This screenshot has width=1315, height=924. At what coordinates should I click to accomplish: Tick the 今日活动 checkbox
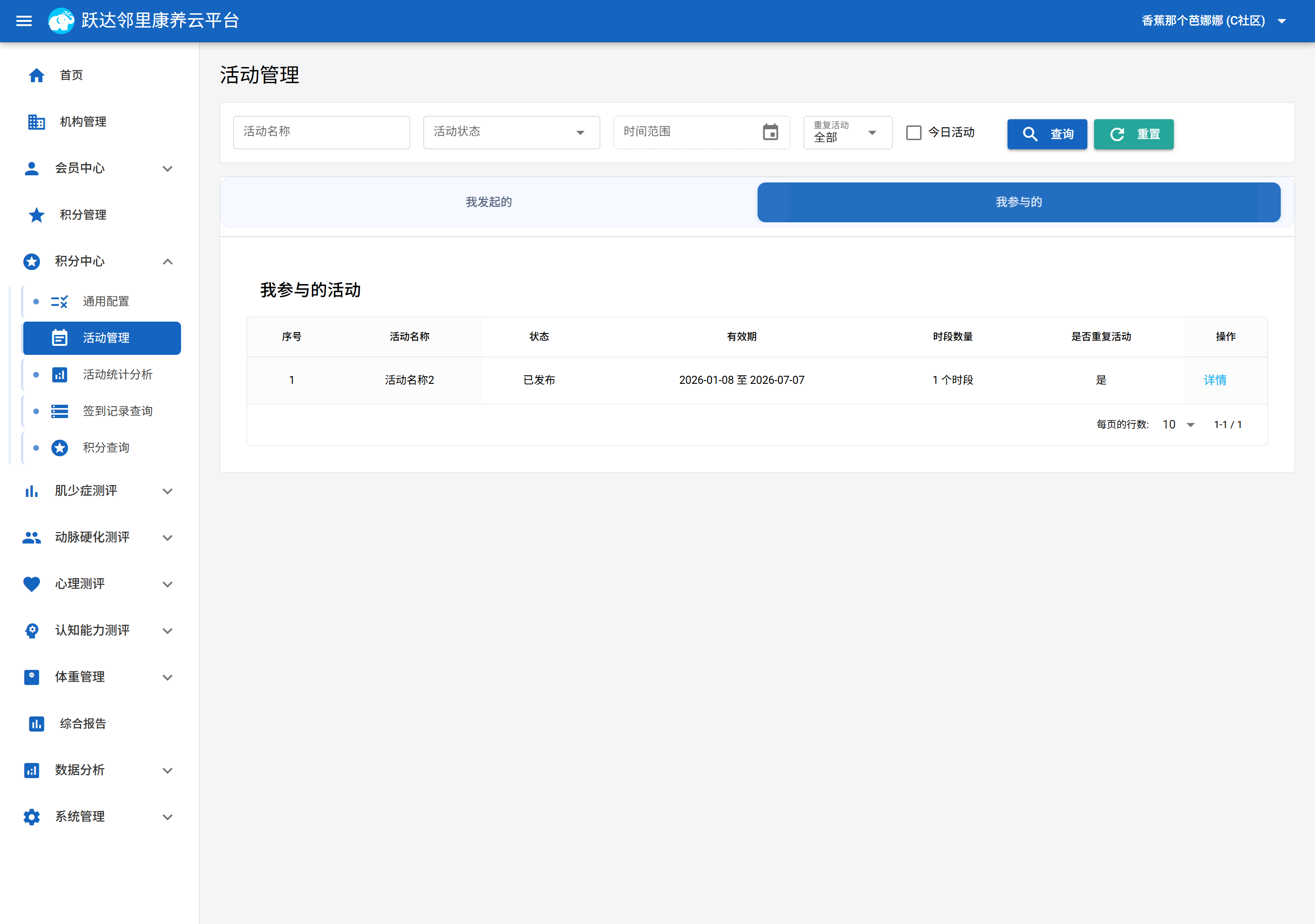pyautogui.click(x=913, y=133)
